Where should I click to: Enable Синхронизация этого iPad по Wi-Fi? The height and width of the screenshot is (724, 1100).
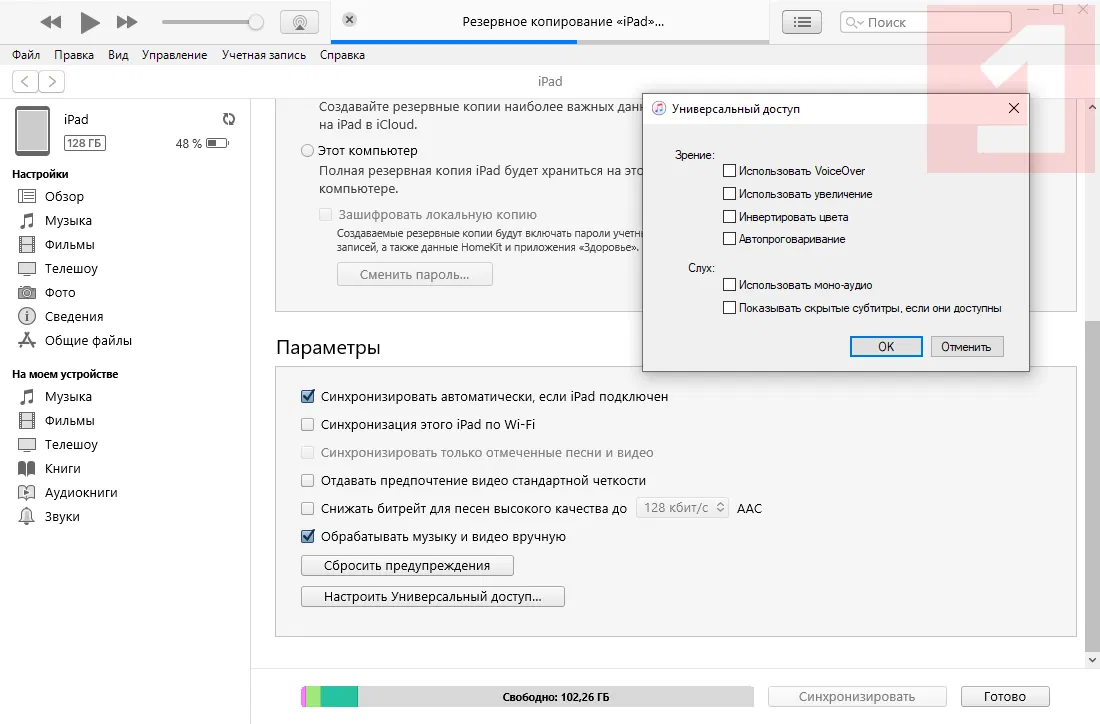(x=307, y=424)
